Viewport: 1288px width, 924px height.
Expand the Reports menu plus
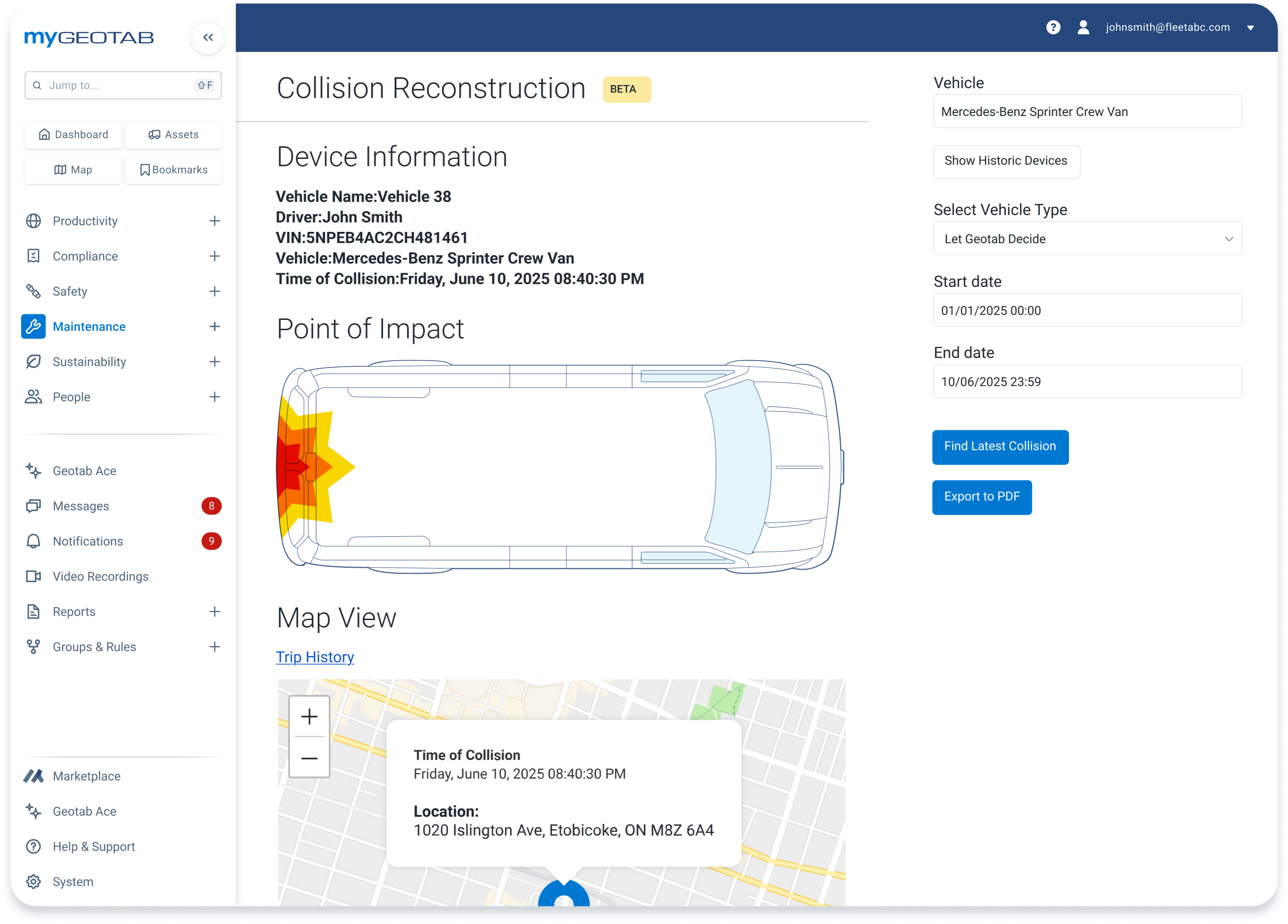coord(215,612)
